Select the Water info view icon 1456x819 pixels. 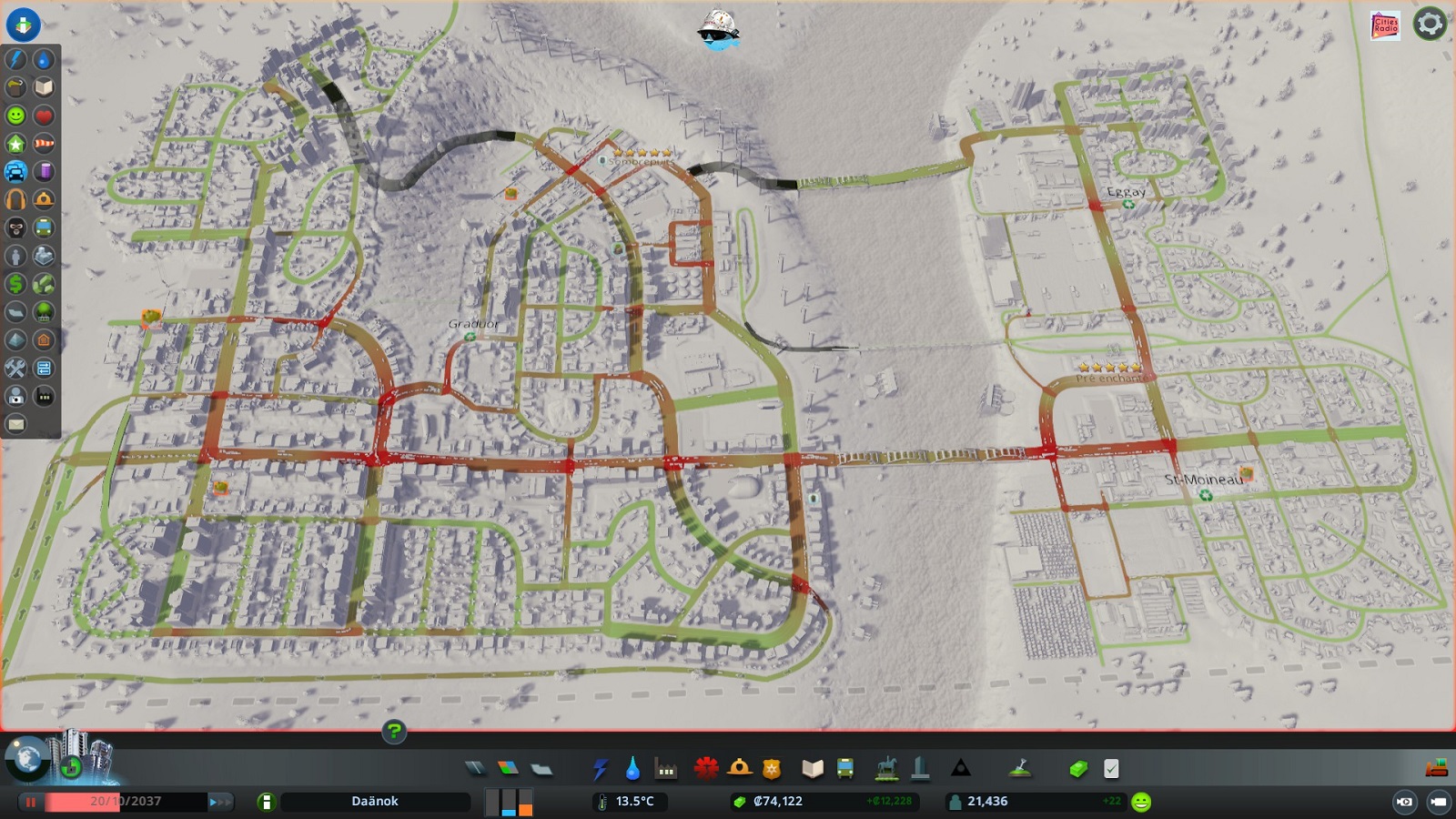(x=44, y=59)
